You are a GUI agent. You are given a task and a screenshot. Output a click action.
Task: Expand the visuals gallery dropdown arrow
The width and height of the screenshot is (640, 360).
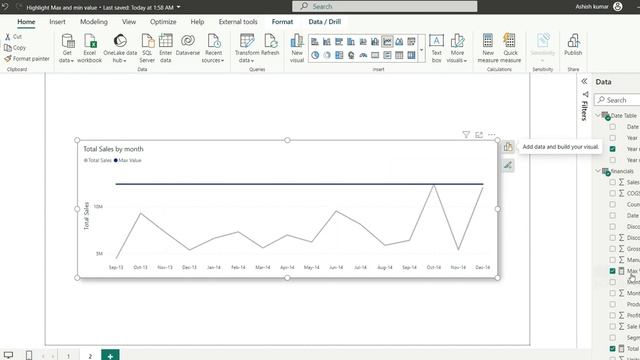click(x=421, y=50)
